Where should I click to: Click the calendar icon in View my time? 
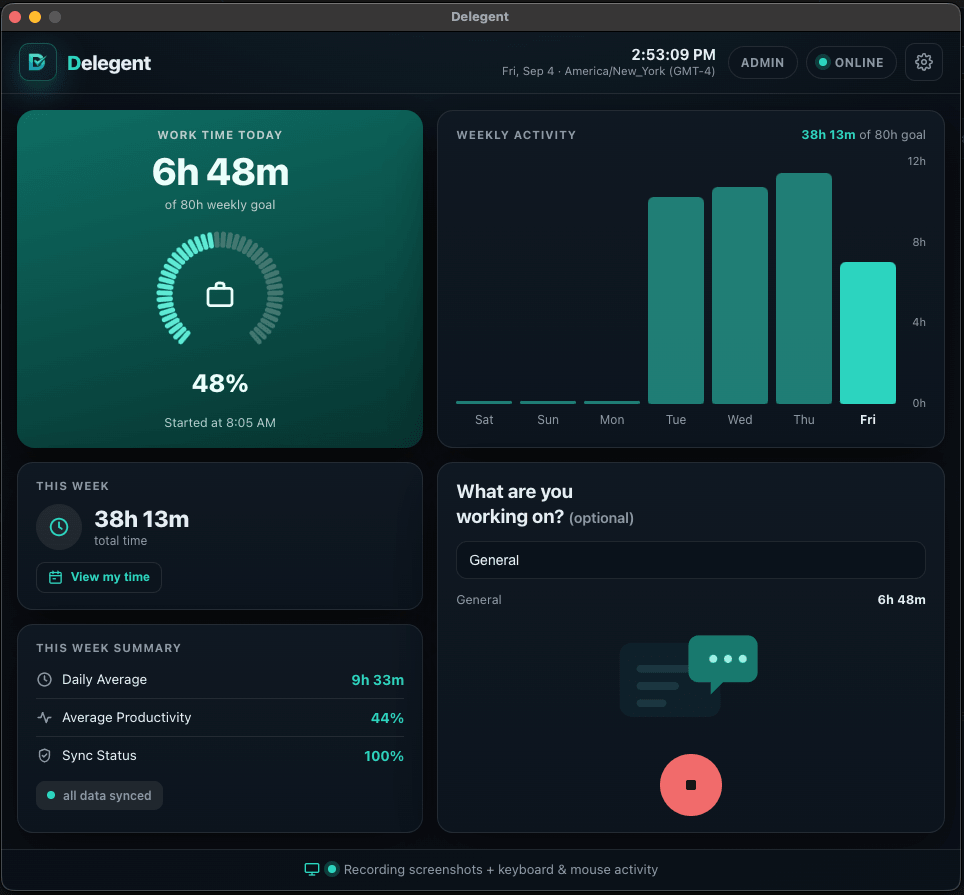pyautogui.click(x=55, y=577)
